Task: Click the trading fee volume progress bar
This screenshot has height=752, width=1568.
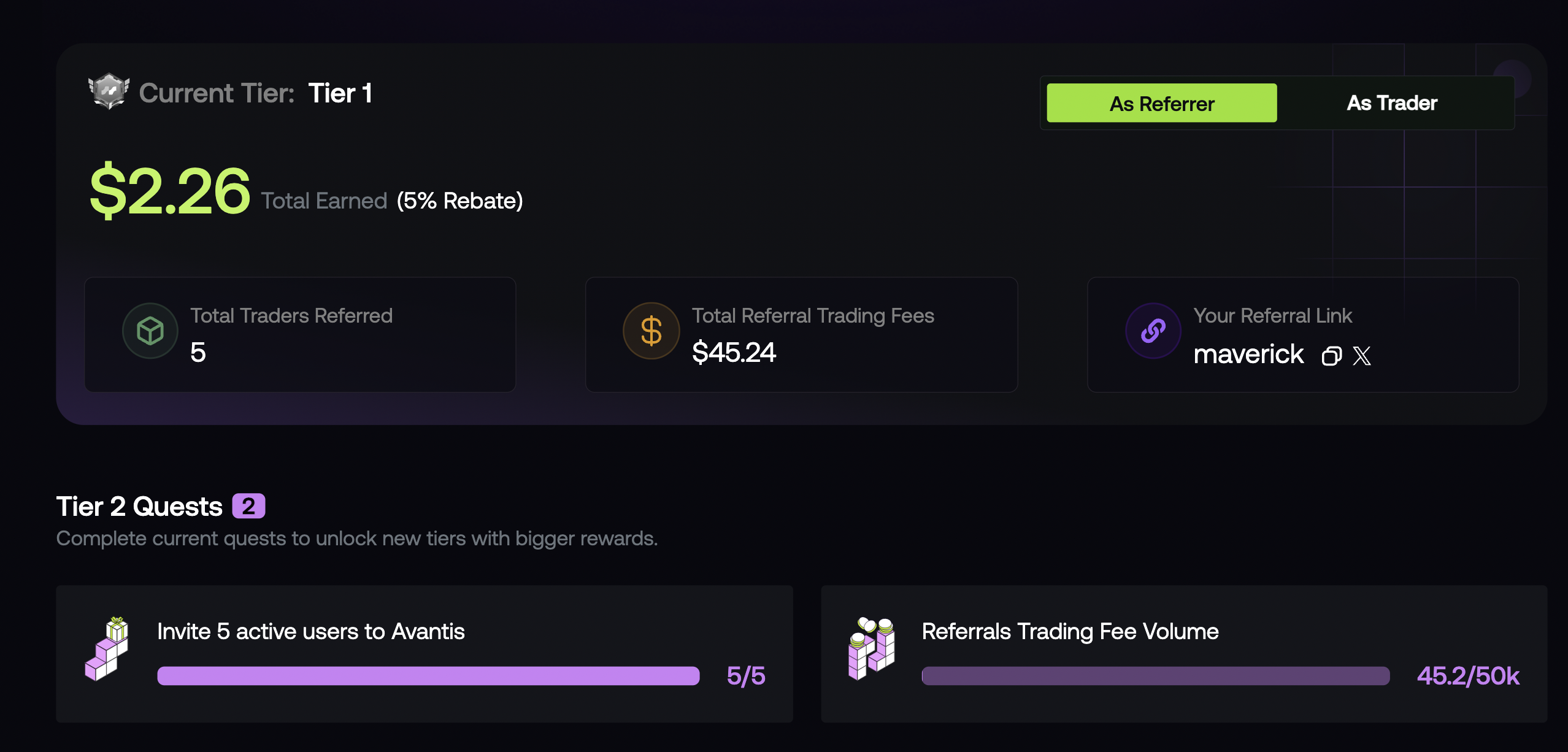Action: (x=1156, y=676)
